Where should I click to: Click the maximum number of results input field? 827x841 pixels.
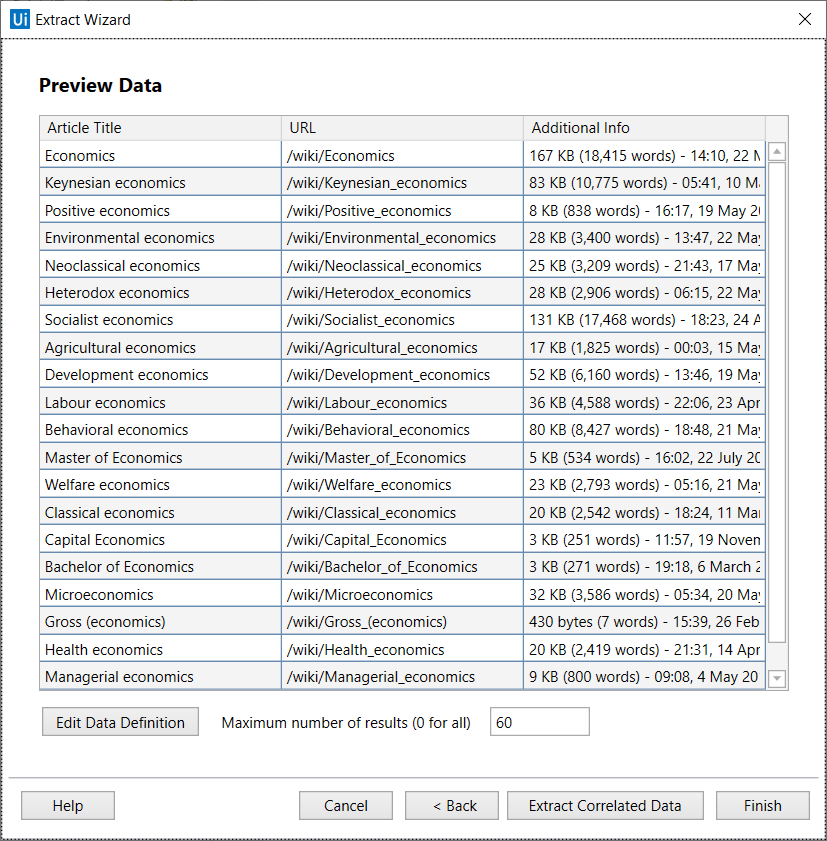[539, 721]
